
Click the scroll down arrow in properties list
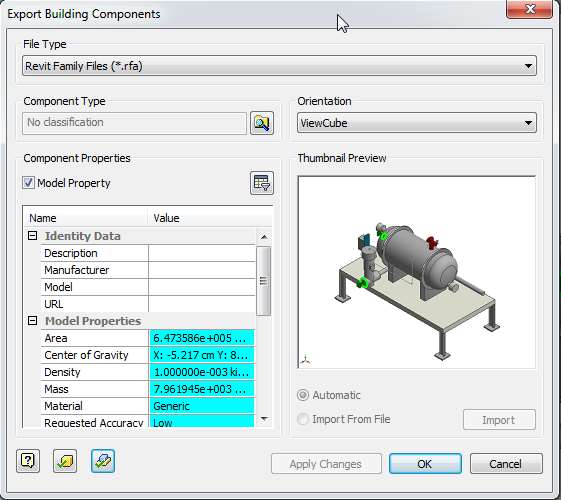pyautogui.click(x=264, y=418)
